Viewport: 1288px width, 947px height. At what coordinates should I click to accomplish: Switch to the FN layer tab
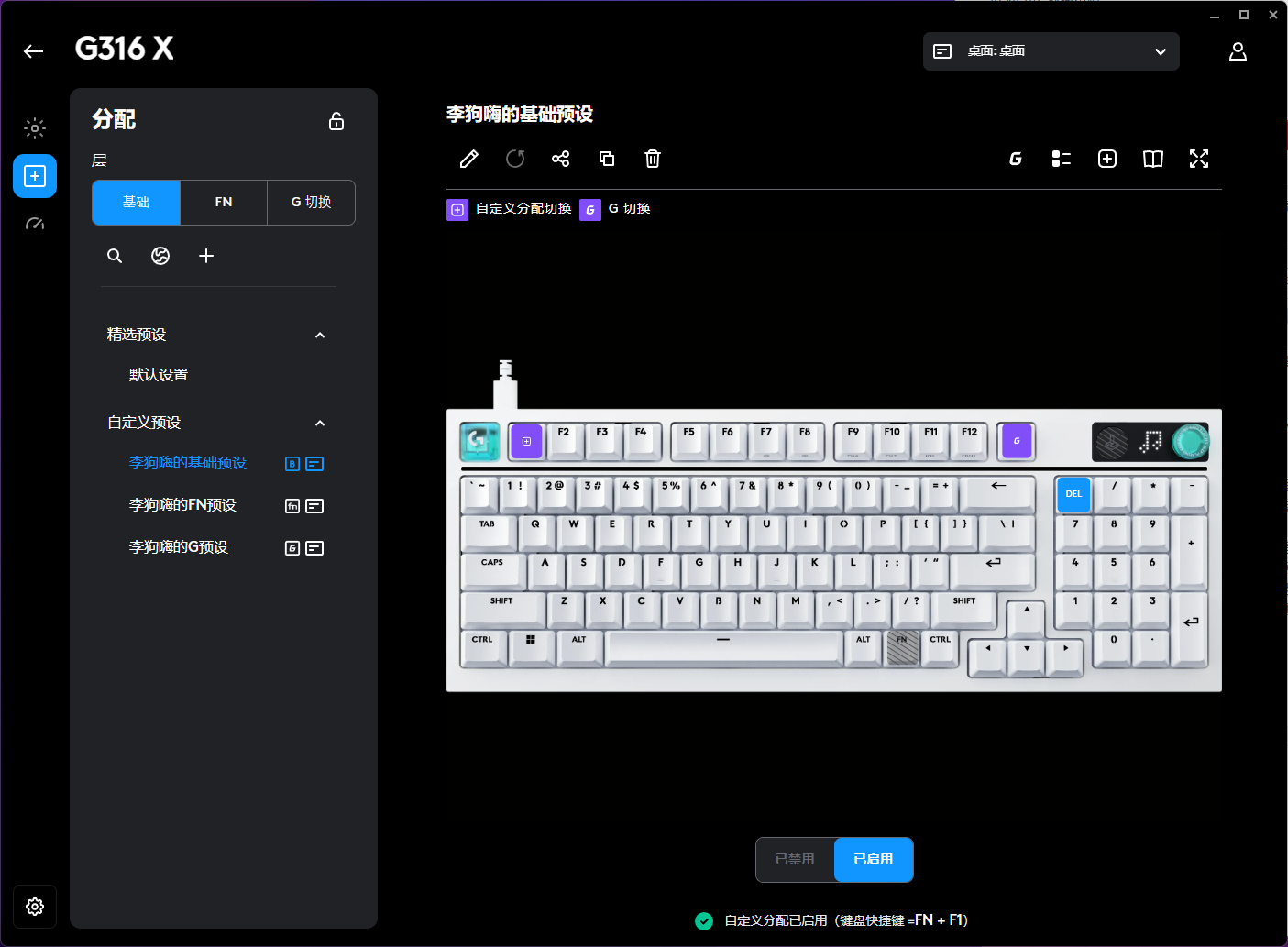click(224, 202)
